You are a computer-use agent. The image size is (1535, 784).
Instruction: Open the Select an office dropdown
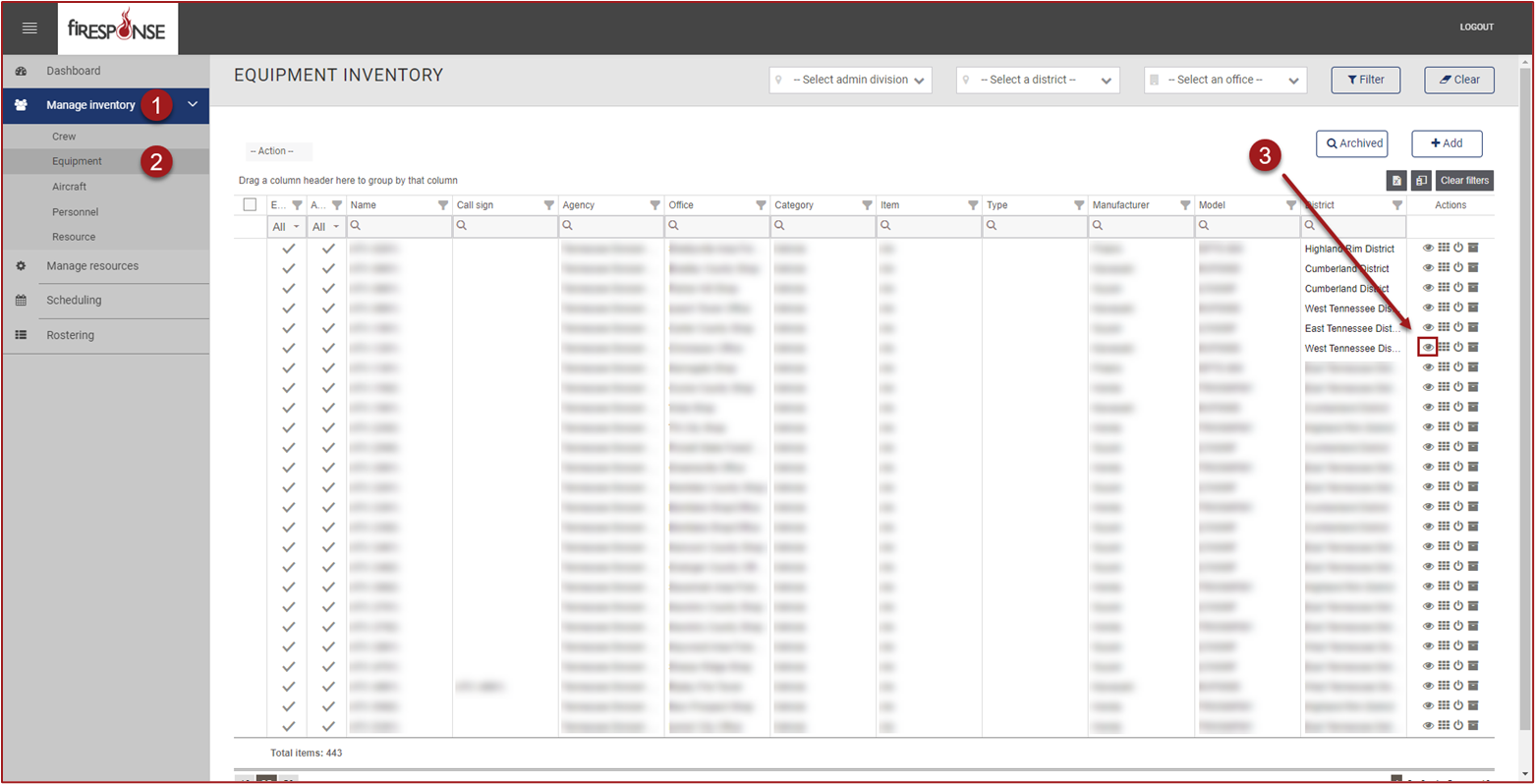coord(1225,80)
